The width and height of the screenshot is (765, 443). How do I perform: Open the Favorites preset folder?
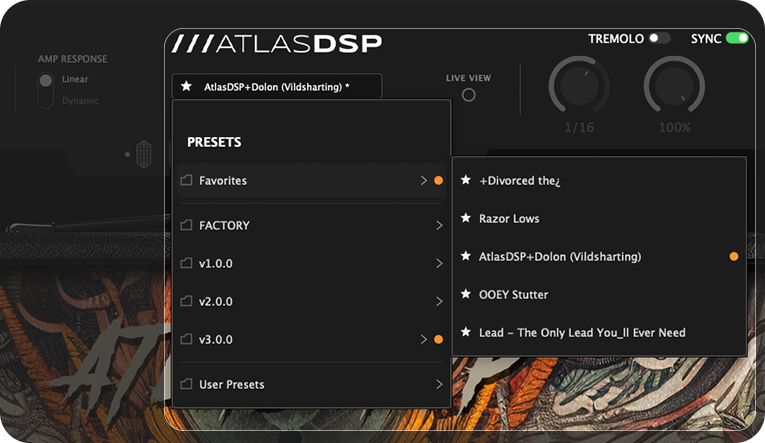(311, 181)
